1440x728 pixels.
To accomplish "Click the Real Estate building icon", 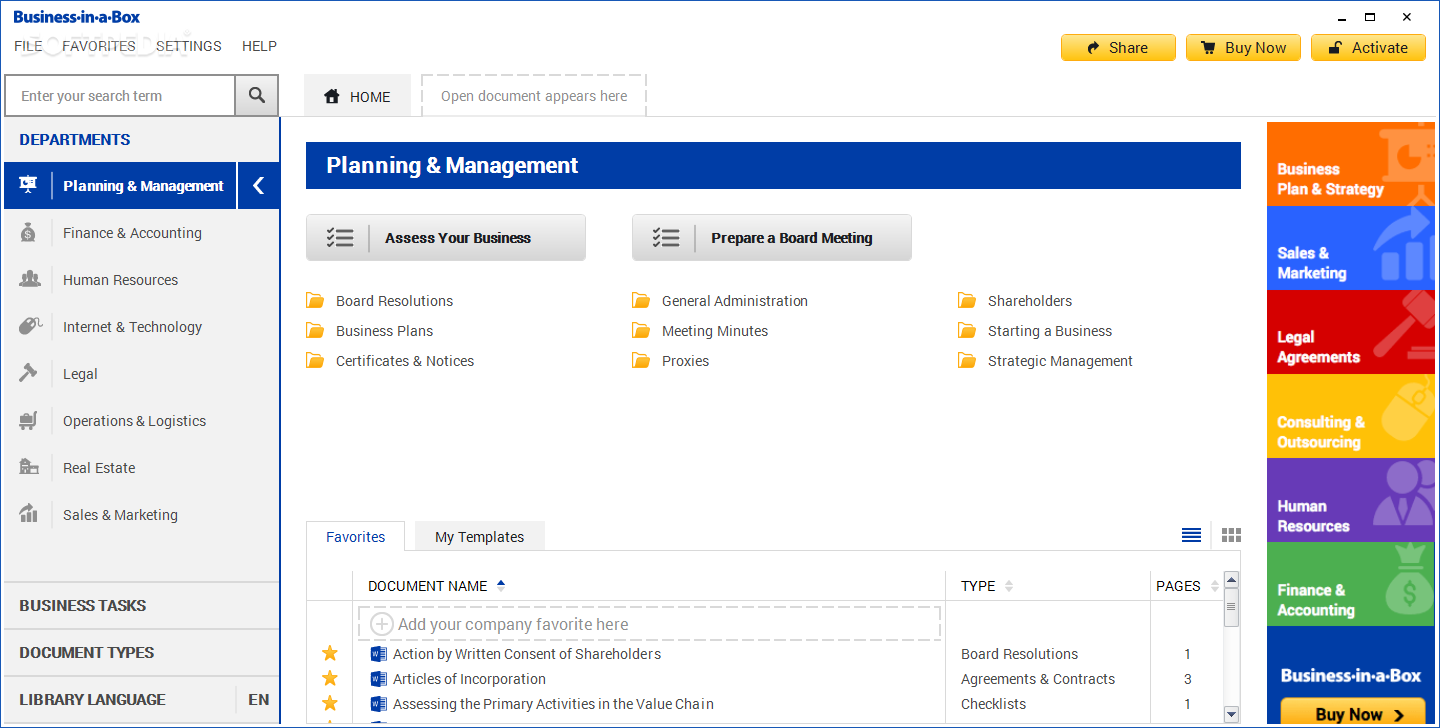I will pos(28,467).
